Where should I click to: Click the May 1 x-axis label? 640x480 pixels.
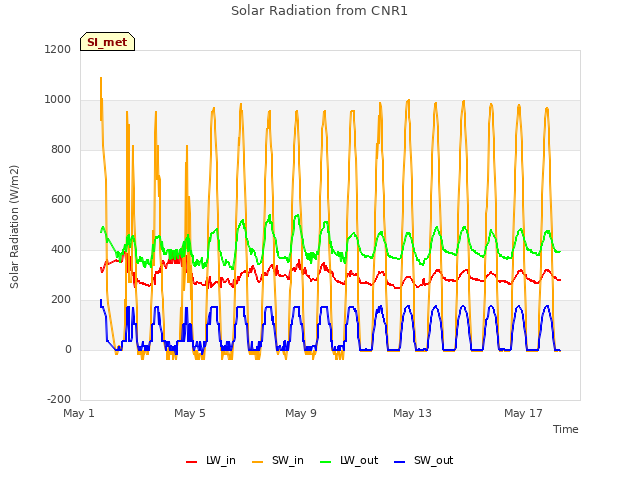point(79,413)
